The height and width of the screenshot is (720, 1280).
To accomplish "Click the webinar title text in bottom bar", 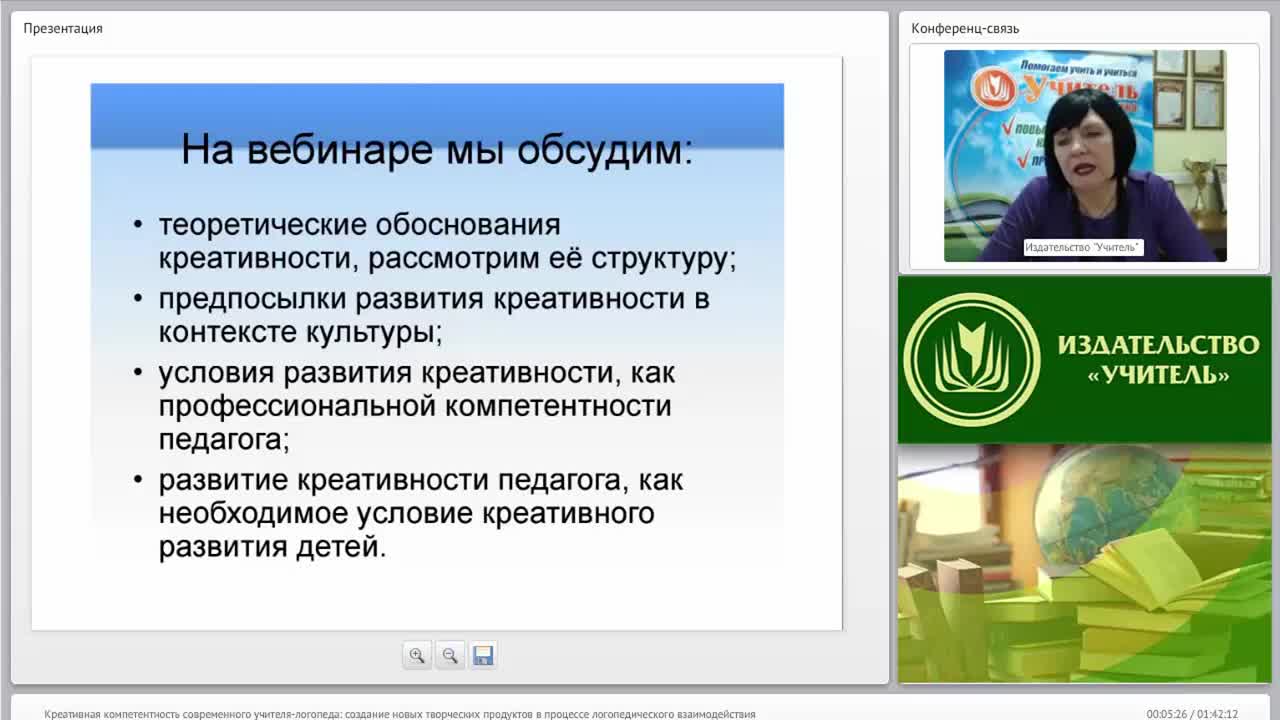I will (x=400, y=714).
